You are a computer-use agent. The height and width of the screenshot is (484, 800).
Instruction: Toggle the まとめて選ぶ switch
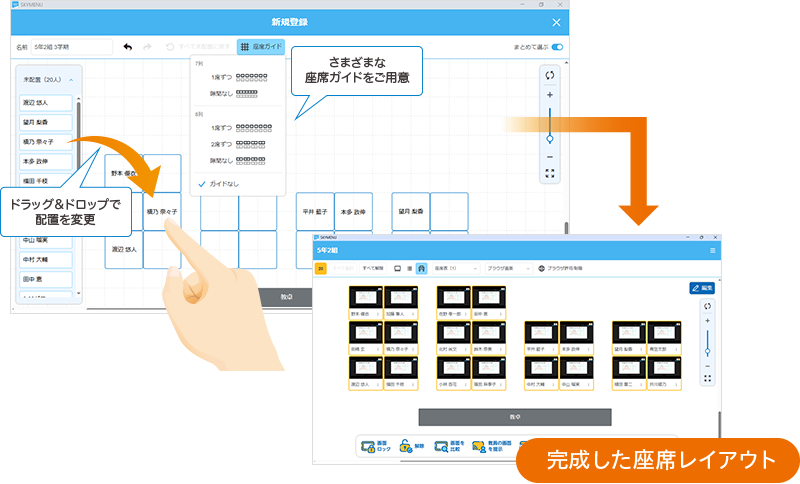pos(557,47)
